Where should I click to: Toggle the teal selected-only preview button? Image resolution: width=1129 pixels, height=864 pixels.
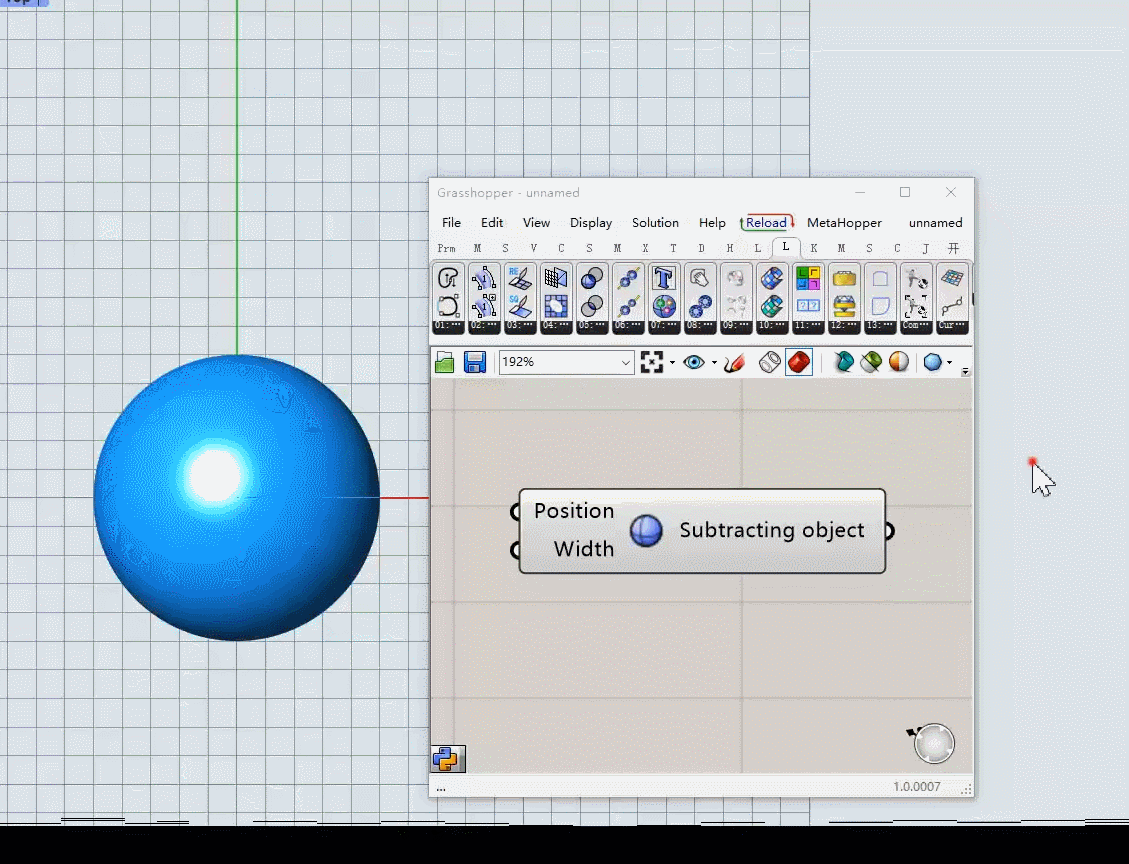pos(844,362)
